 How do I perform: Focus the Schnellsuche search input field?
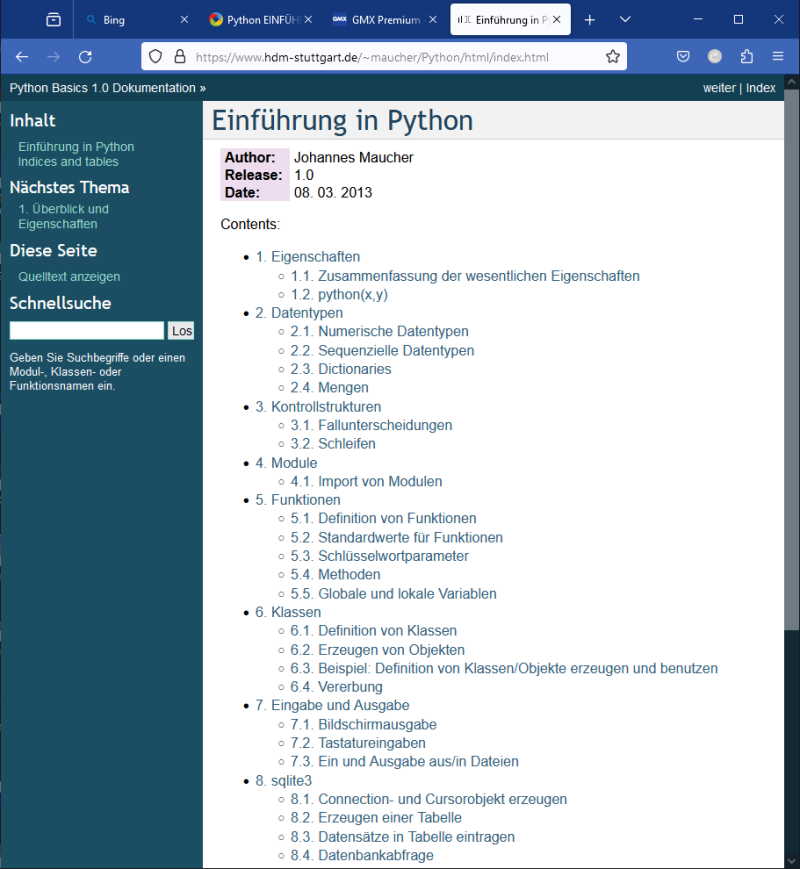tap(86, 331)
